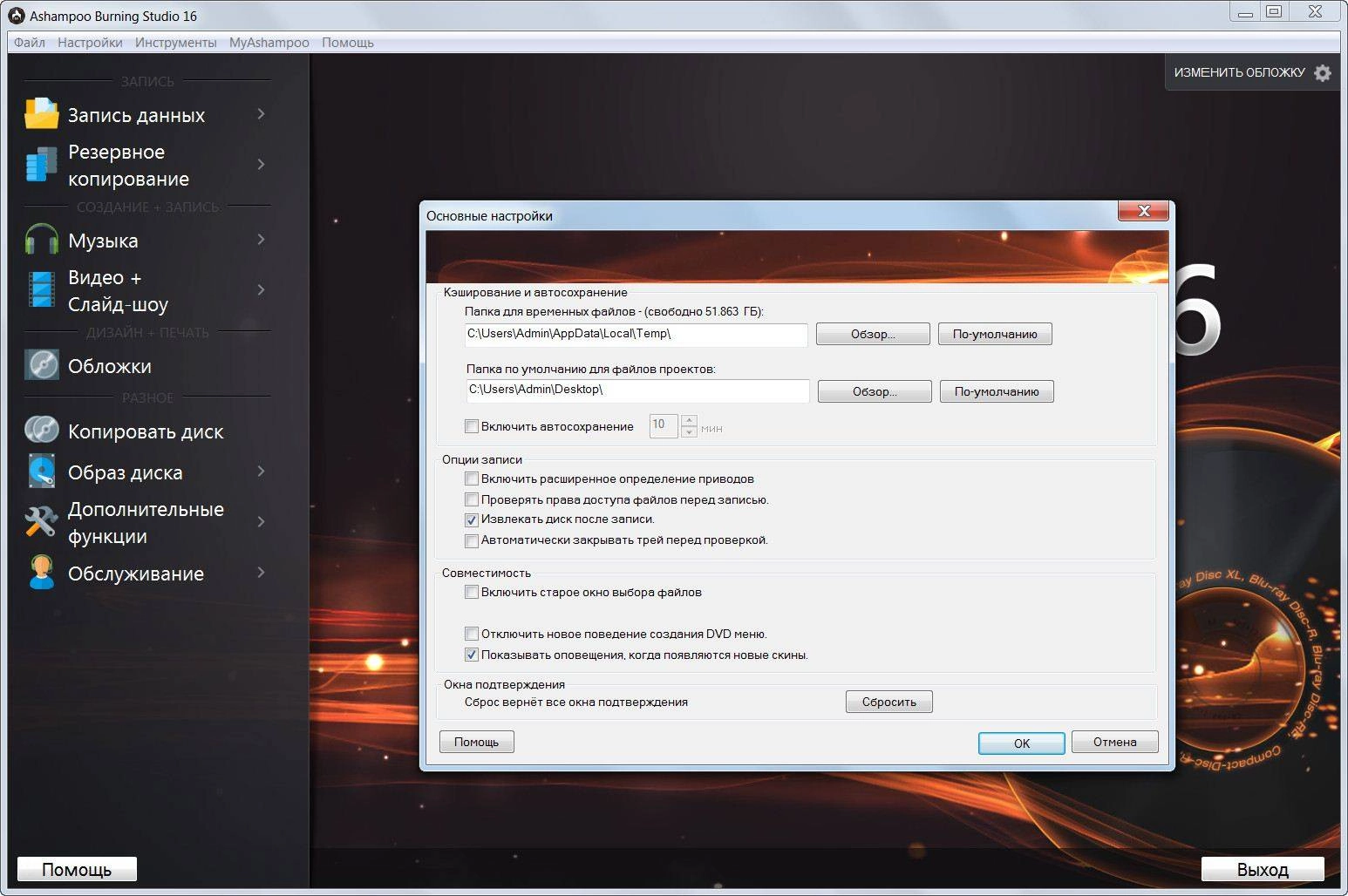The height and width of the screenshot is (896, 1348).
Task: Click По-умолчанию for temporary files folder
Action: point(995,334)
